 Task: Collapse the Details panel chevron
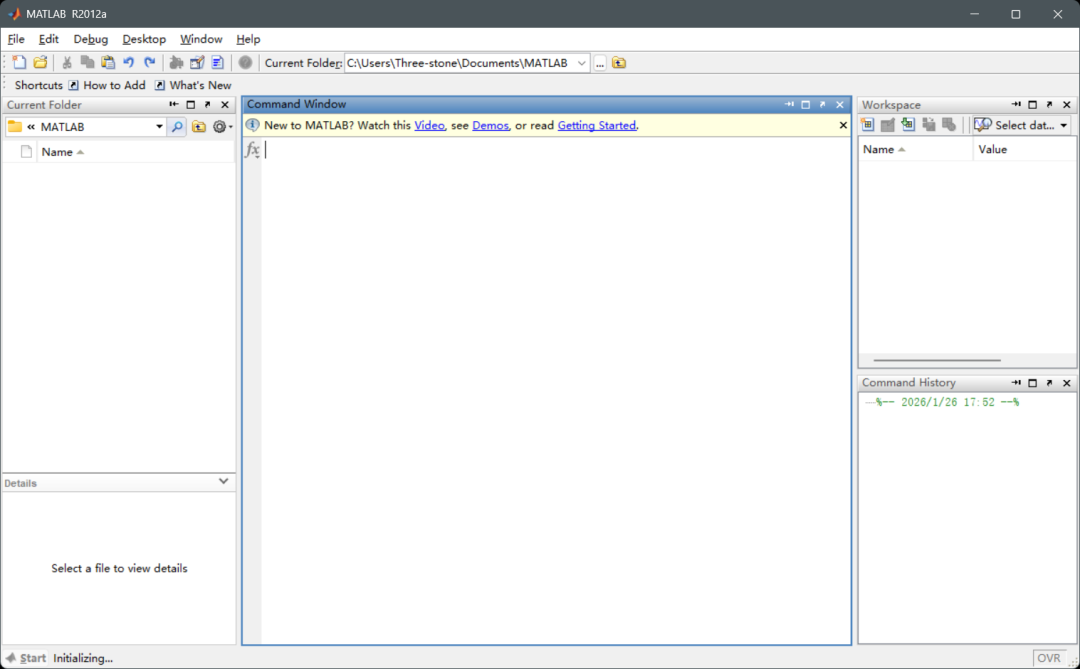[x=223, y=481]
